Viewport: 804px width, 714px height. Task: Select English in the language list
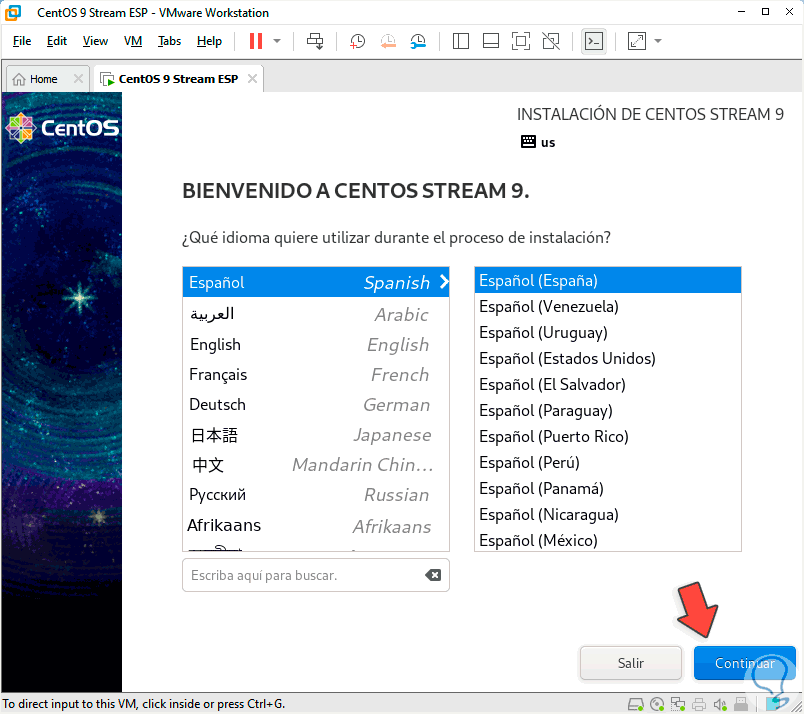[x=316, y=344]
